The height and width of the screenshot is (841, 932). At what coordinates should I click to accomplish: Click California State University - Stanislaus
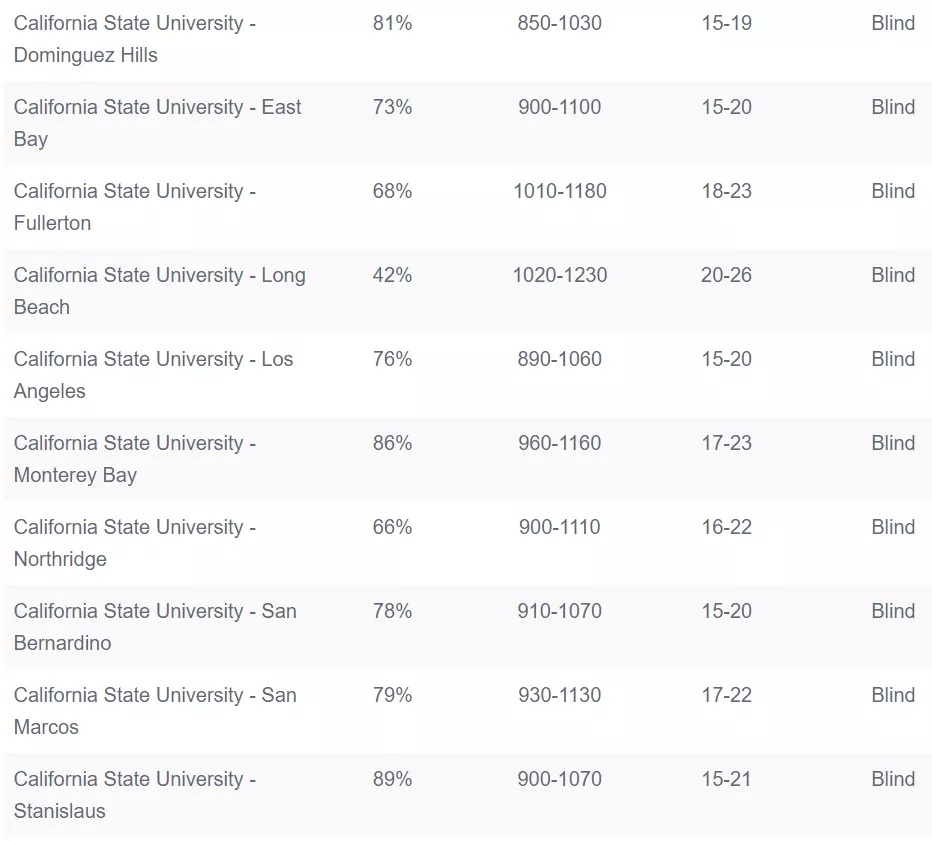135,795
